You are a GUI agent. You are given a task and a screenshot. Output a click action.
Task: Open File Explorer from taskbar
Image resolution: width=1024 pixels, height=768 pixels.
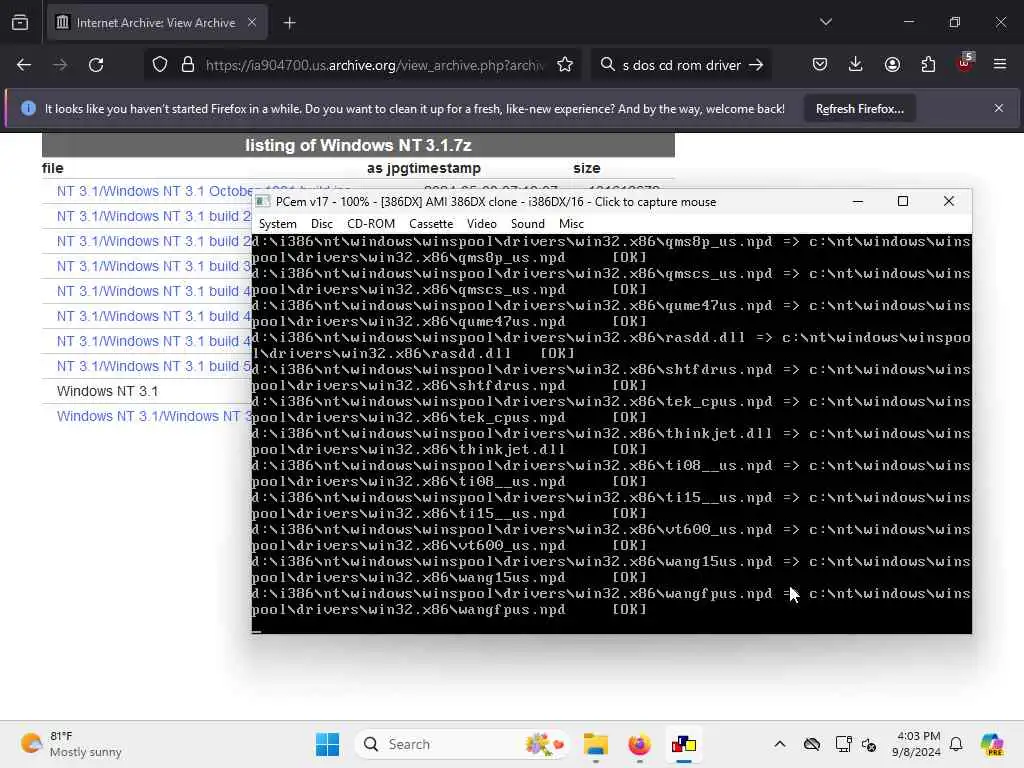click(x=596, y=744)
